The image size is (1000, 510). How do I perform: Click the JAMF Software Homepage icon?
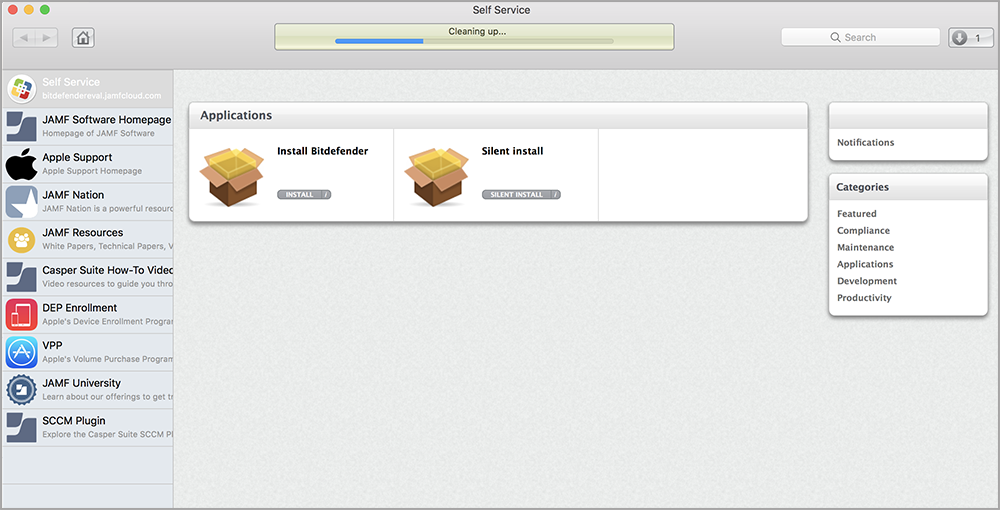(x=22, y=126)
